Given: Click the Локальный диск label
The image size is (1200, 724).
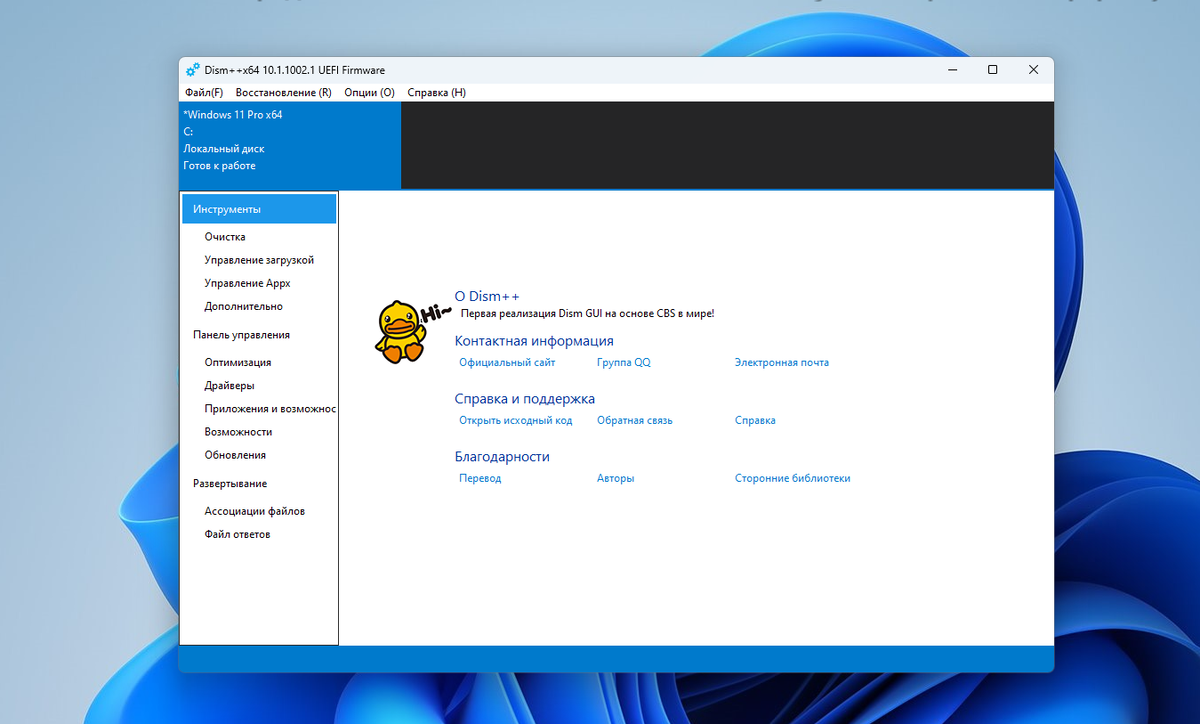Looking at the screenshot, I should pyautogui.click(x=224, y=149).
